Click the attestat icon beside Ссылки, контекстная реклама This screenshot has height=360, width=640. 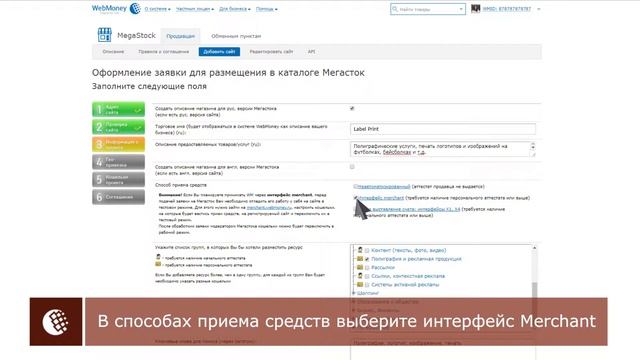tap(360, 276)
